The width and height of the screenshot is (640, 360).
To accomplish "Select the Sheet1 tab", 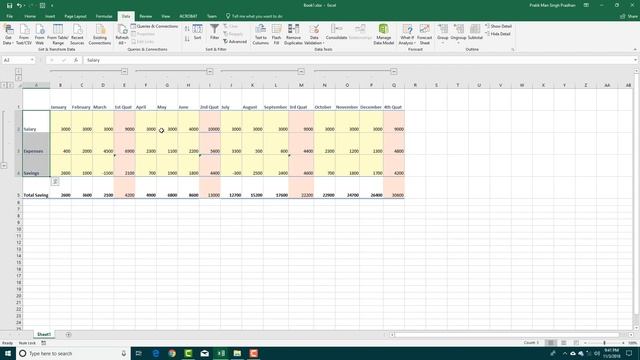I will [x=44, y=334].
